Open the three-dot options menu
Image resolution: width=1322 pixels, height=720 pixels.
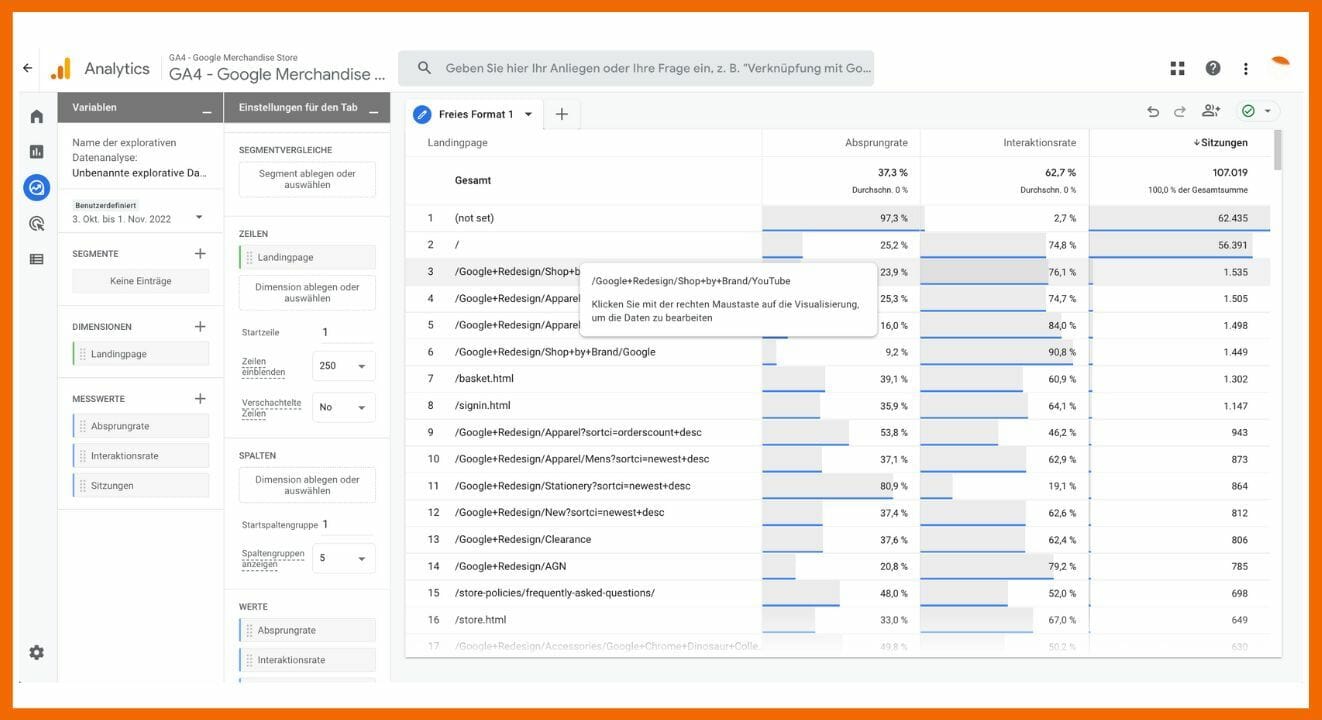[x=1245, y=67]
